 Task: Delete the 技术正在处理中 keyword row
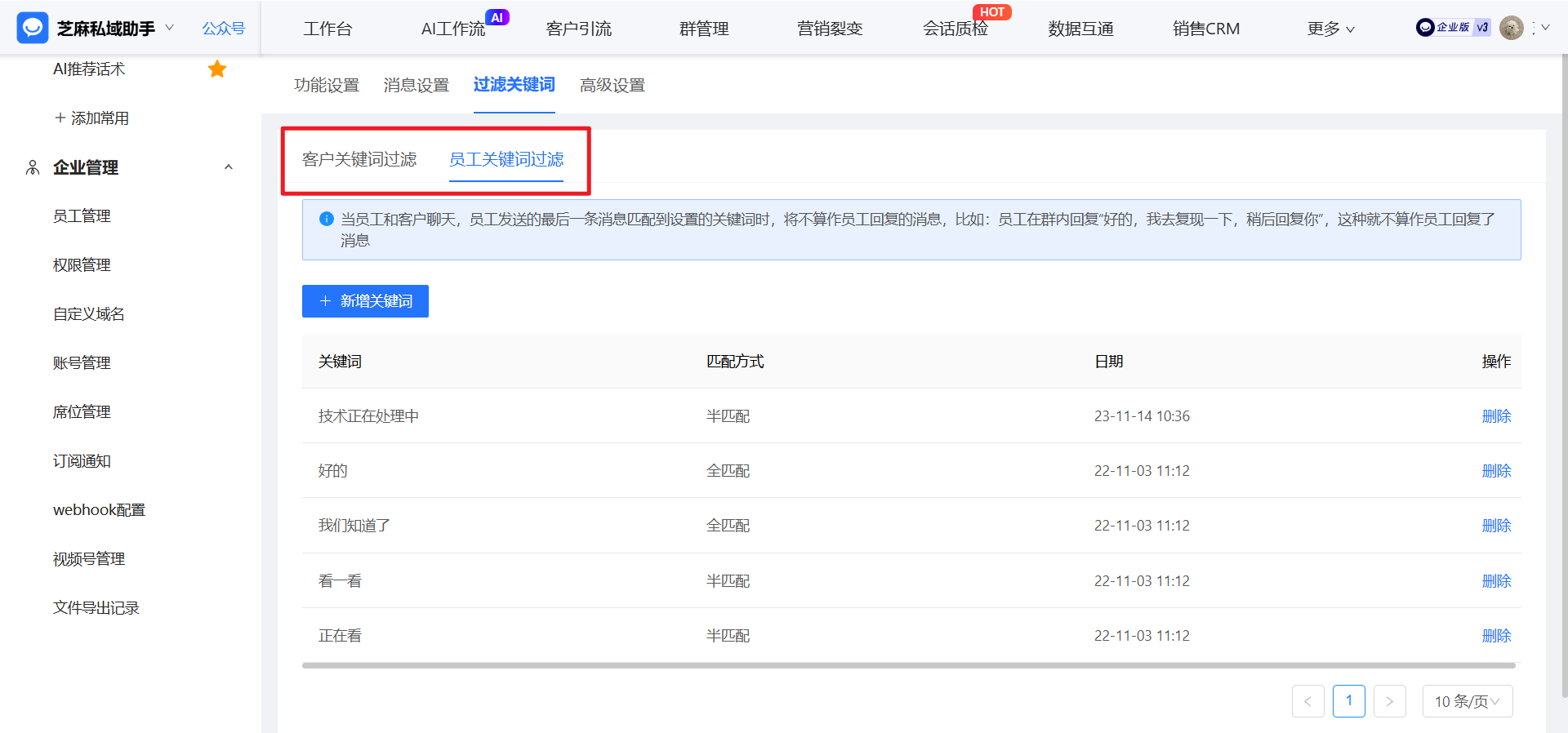1496,416
